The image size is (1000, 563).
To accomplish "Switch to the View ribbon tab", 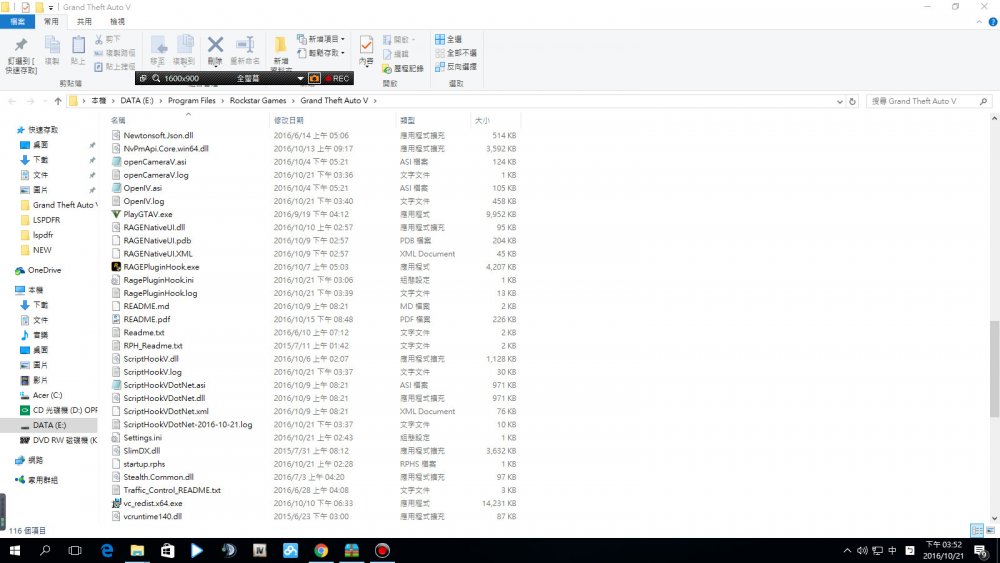I will (117, 22).
